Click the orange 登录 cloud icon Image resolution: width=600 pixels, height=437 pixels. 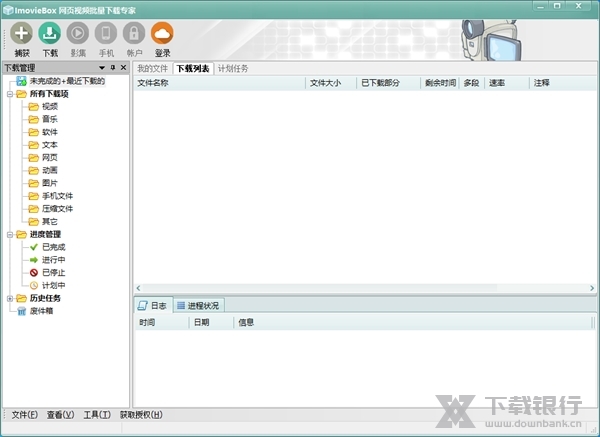[162, 33]
